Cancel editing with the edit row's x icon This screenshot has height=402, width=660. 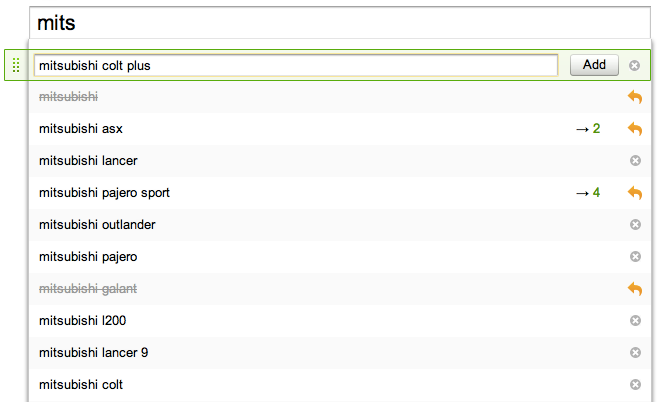[634, 65]
